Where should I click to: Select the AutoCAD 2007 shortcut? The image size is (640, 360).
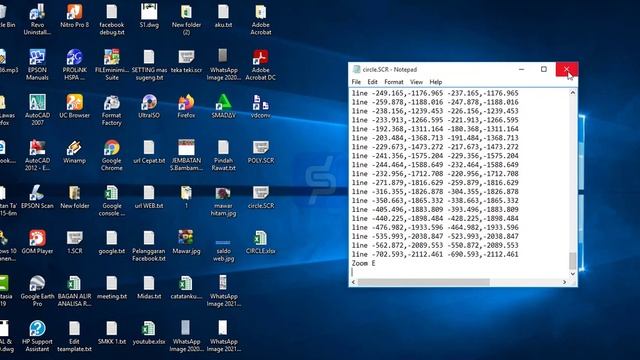tap(37, 110)
